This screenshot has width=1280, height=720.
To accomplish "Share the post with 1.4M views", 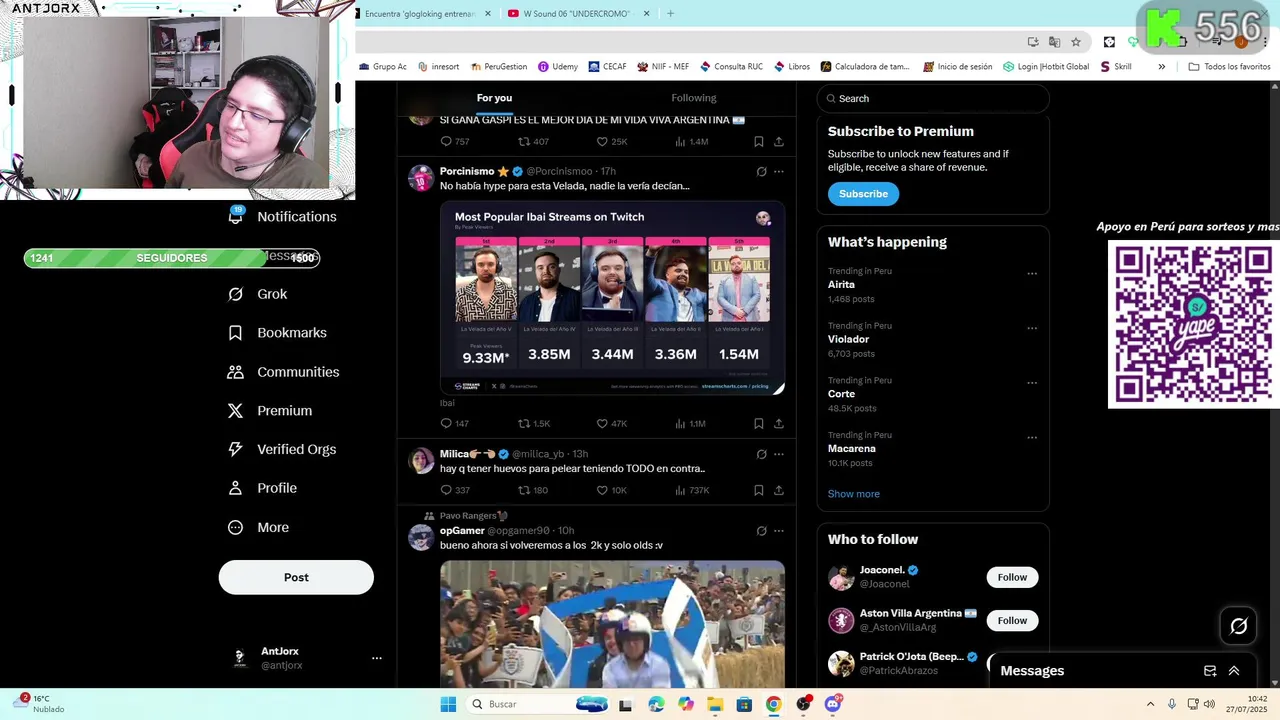I will pyautogui.click(x=778, y=142).
